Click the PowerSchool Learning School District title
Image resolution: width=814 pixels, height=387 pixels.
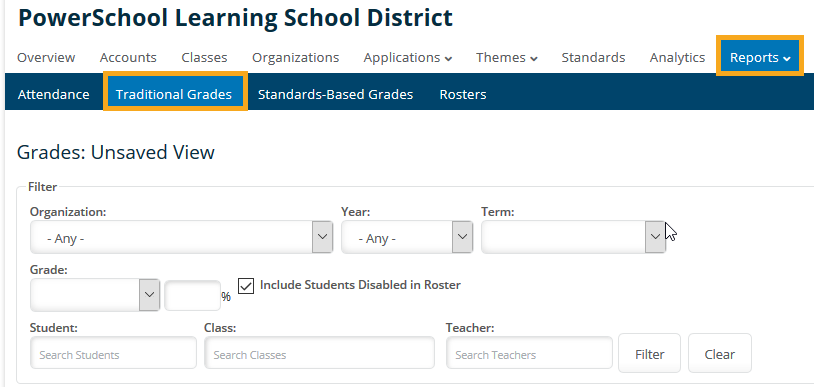coord(235,18)
